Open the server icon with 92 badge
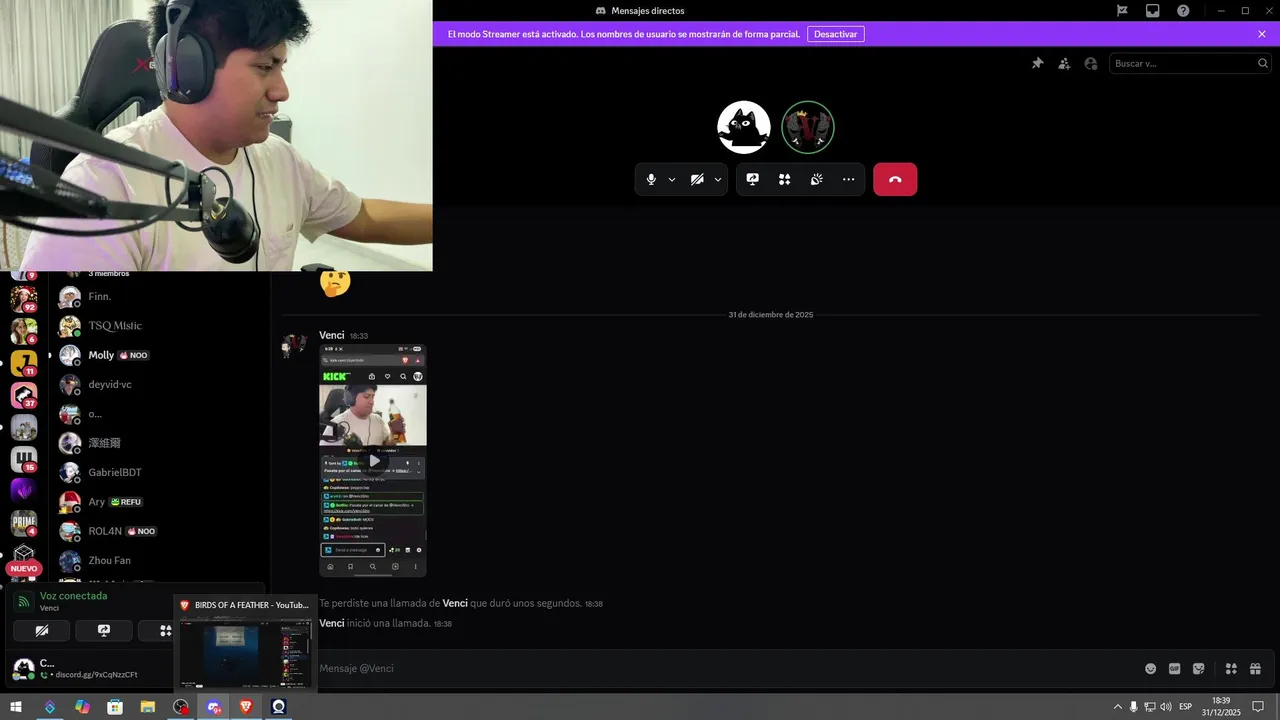The width and height of the screenshot is (1280, 720). coord(24,298)
